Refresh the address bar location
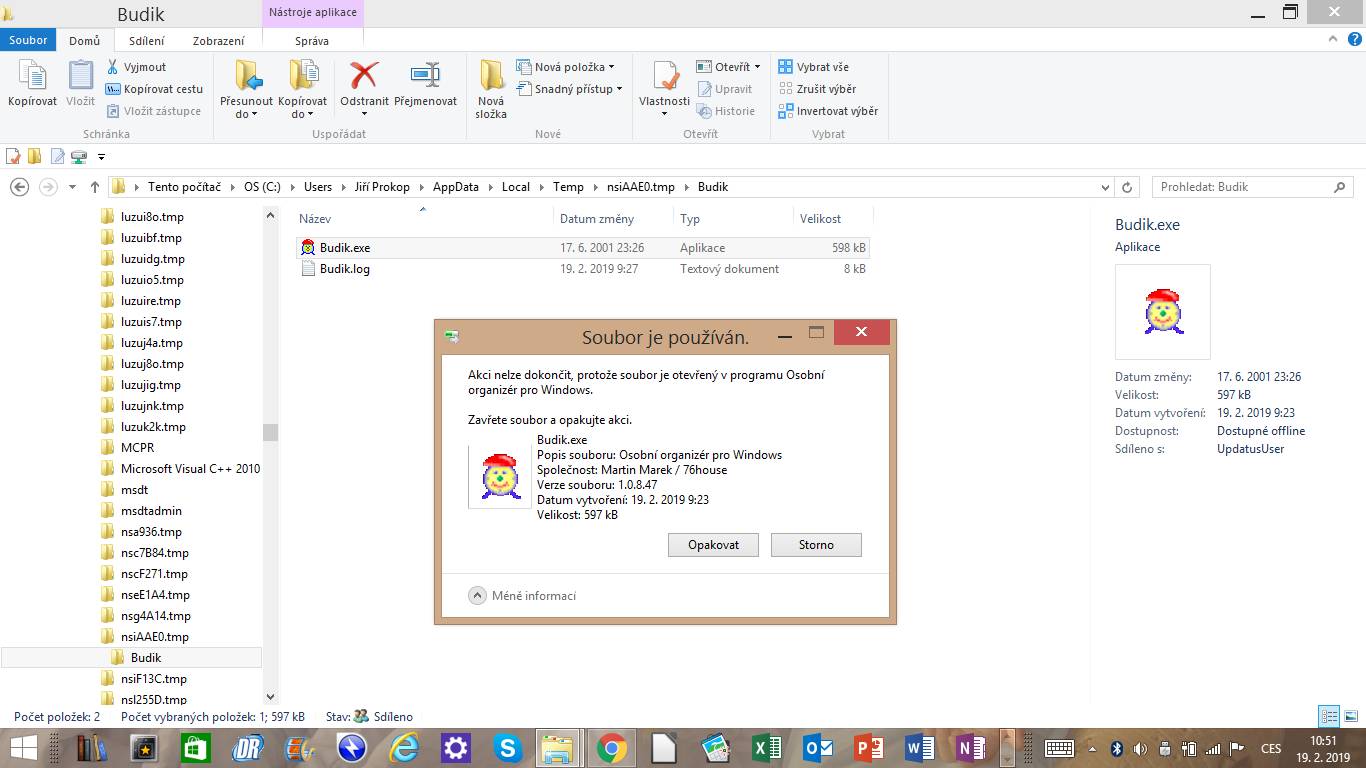 tap(1127, 187)
